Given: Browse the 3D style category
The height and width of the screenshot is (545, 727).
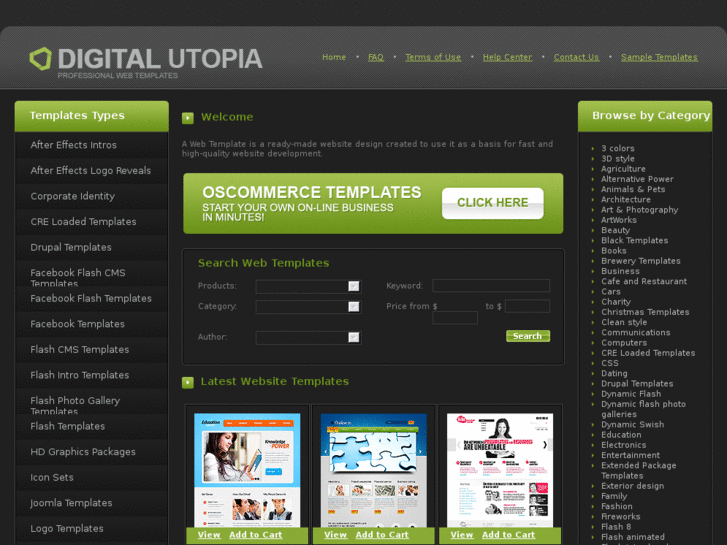Looking at the screenshot, I should [x=618, y=159].
